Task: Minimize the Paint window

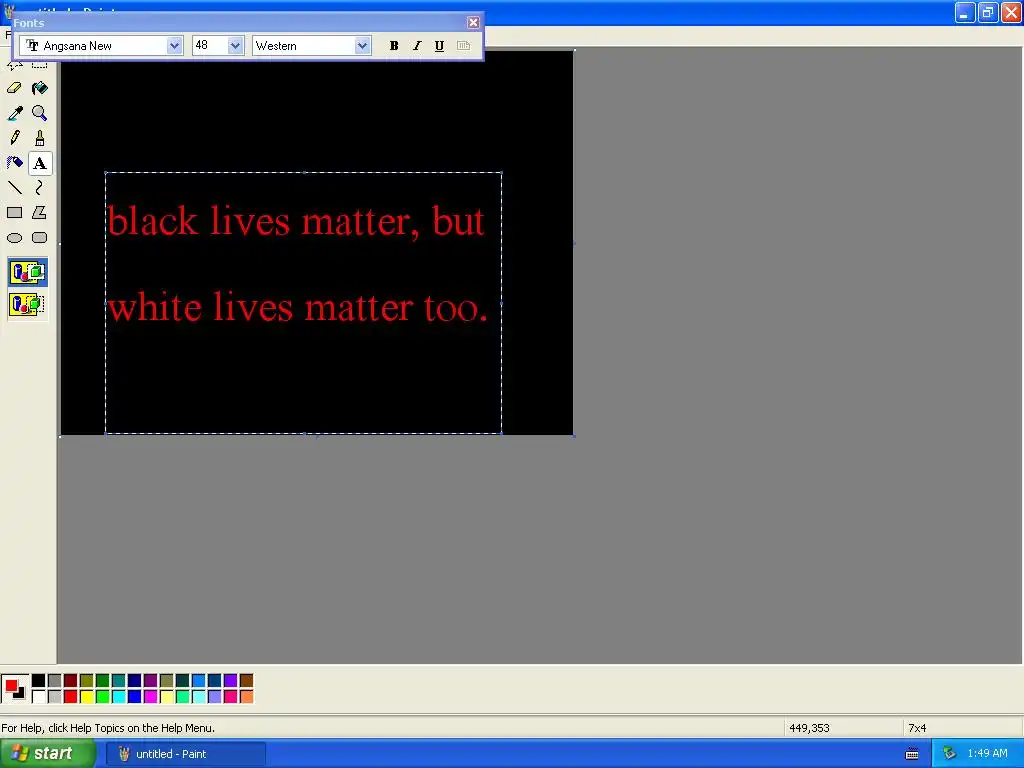Action: 965,12
